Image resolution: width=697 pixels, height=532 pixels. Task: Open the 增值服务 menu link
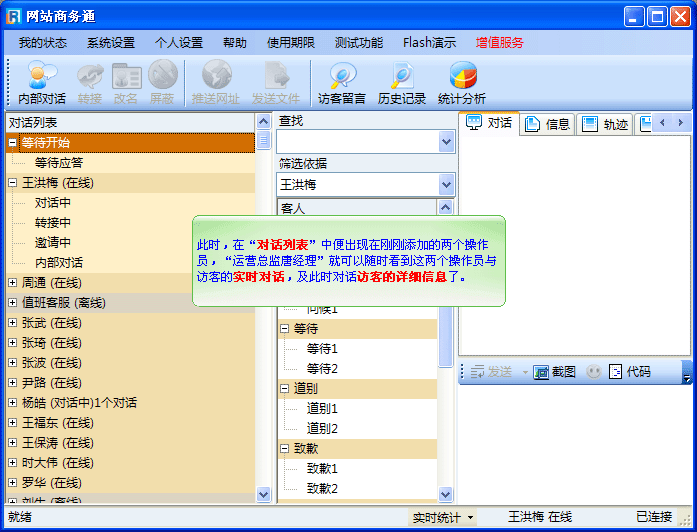[x=499, y=43]
